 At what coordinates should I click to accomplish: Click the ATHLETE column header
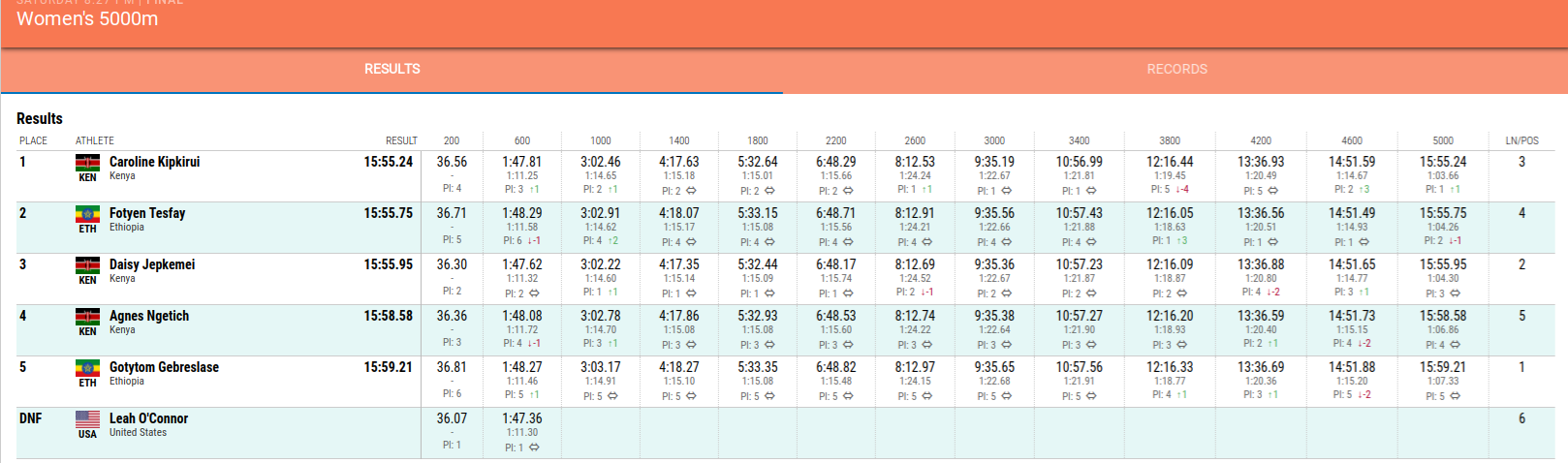(x=95, y=140)
